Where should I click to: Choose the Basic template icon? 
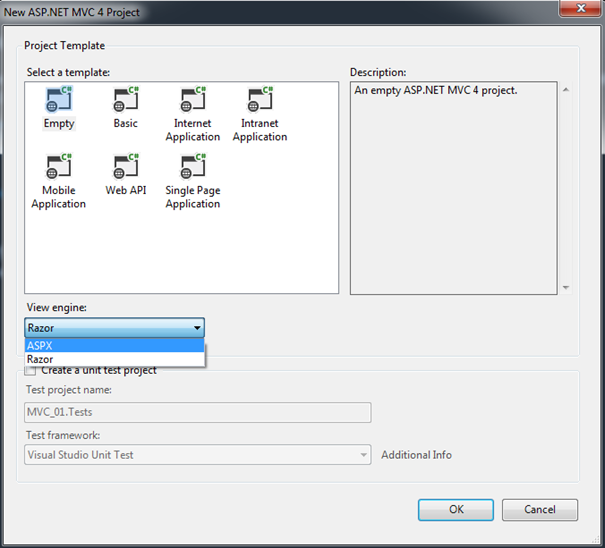tap(126, 100)
